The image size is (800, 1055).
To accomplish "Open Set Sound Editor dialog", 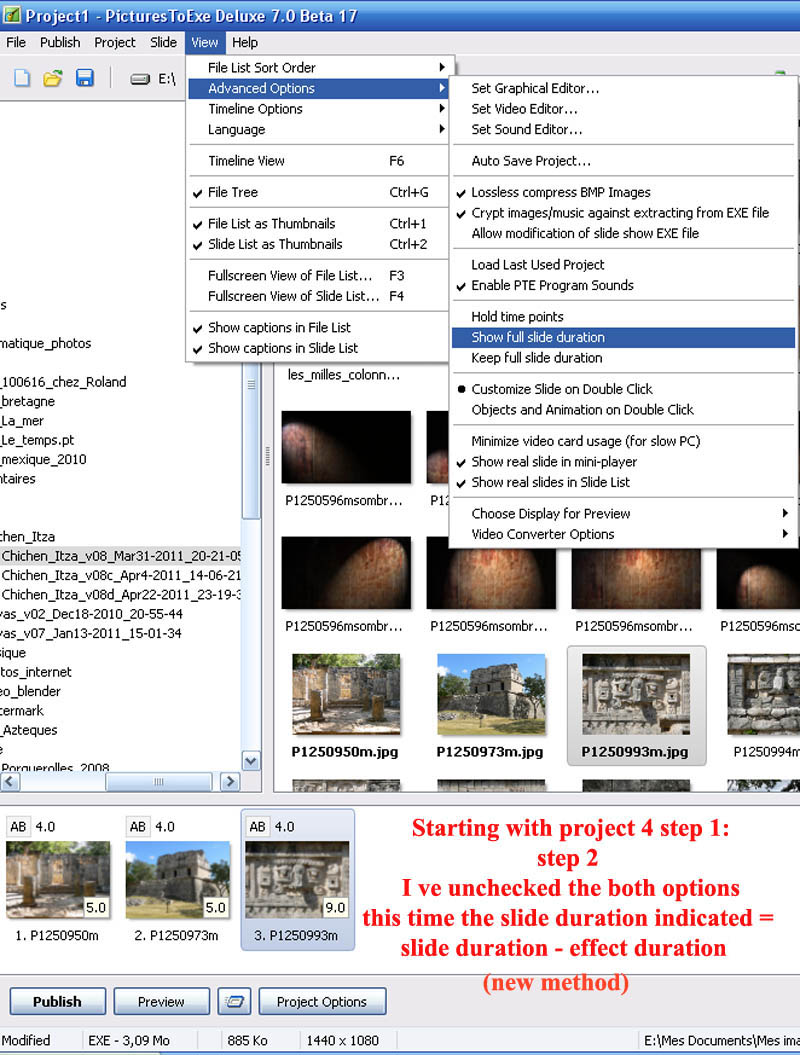I will tap(623, 129).
